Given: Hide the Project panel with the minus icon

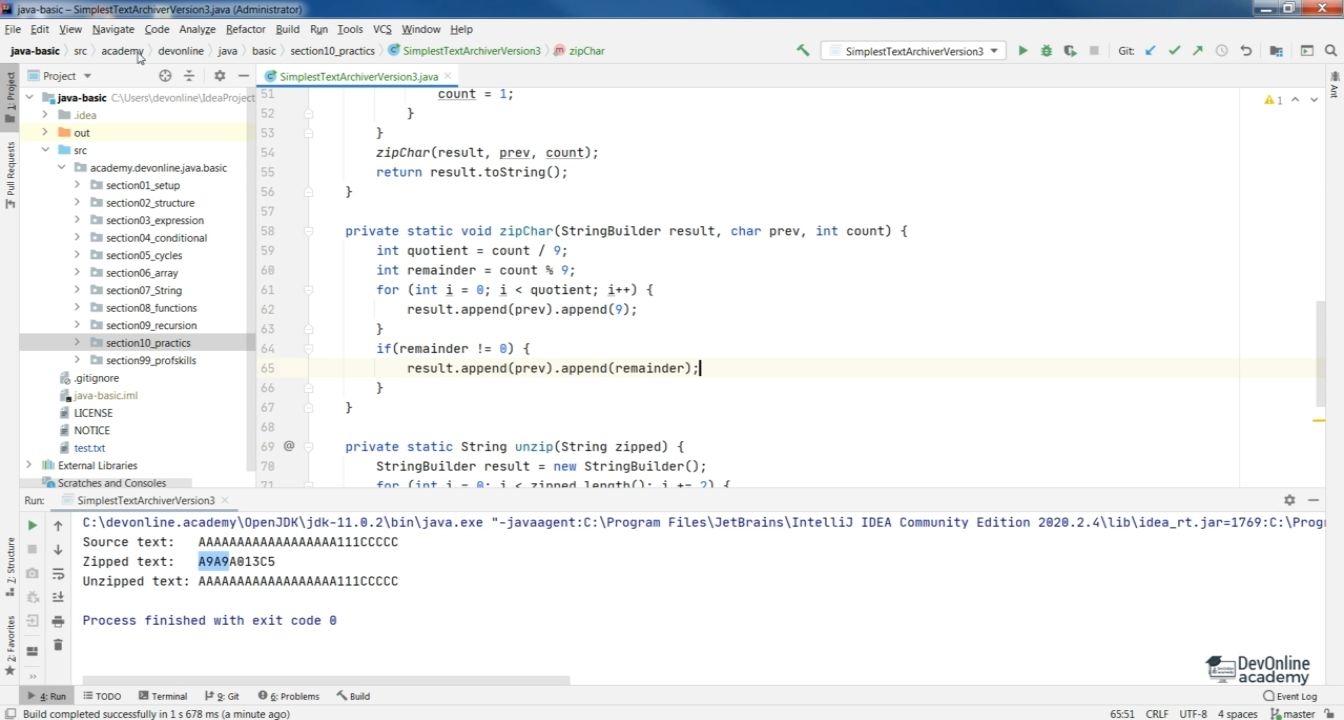Looking at the screenshot, I should coord(243,76).
